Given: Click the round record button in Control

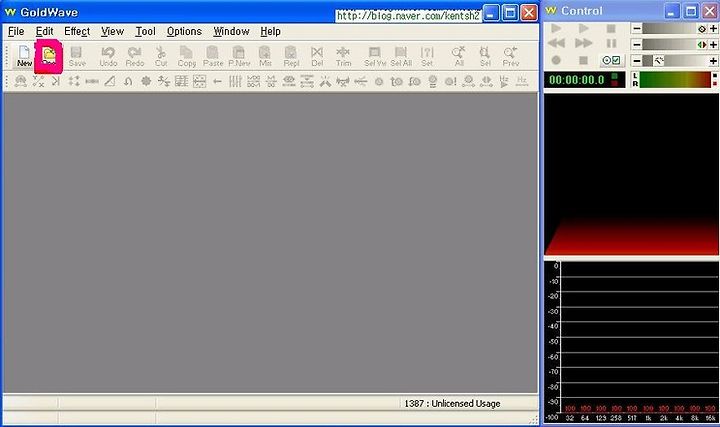Looking at the screenshot, I should tap(556, 60).
